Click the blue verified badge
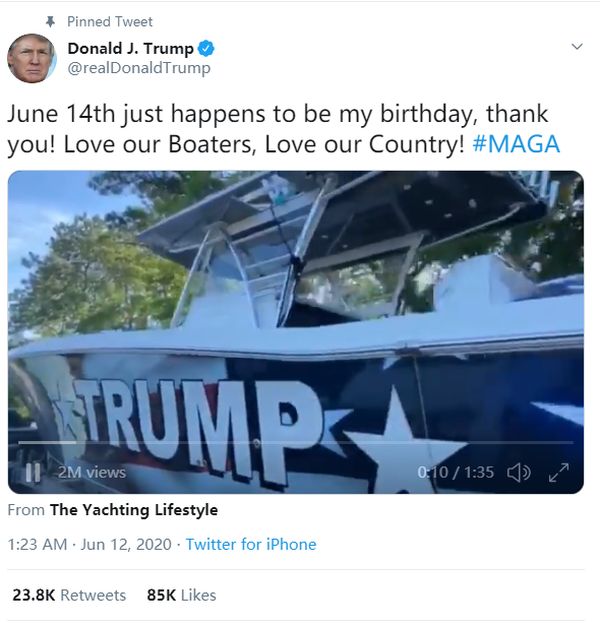The height and width of the screenshot is (625, 600). [206, 49]
